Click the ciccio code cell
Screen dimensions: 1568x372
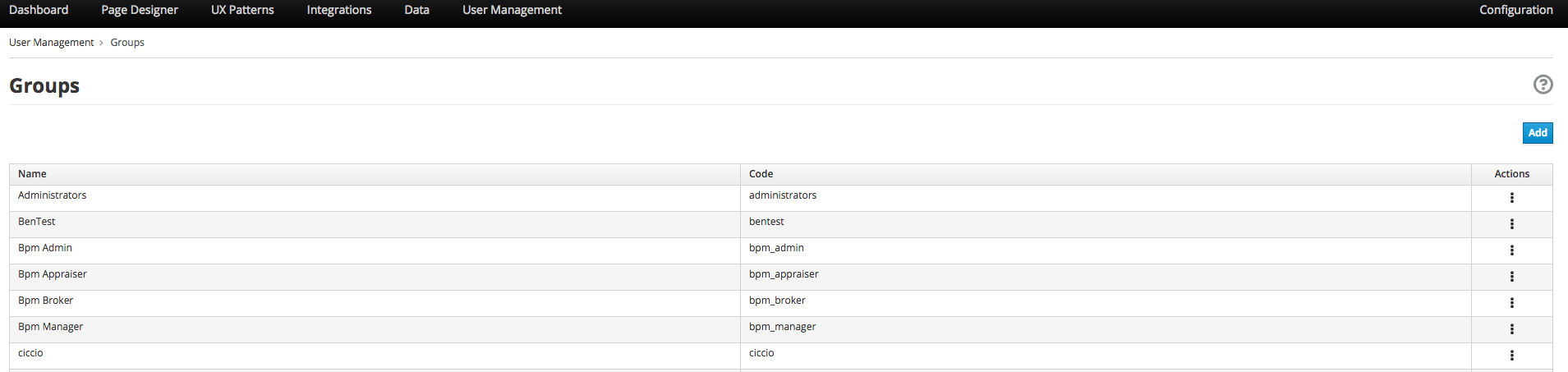point(1106,356)
